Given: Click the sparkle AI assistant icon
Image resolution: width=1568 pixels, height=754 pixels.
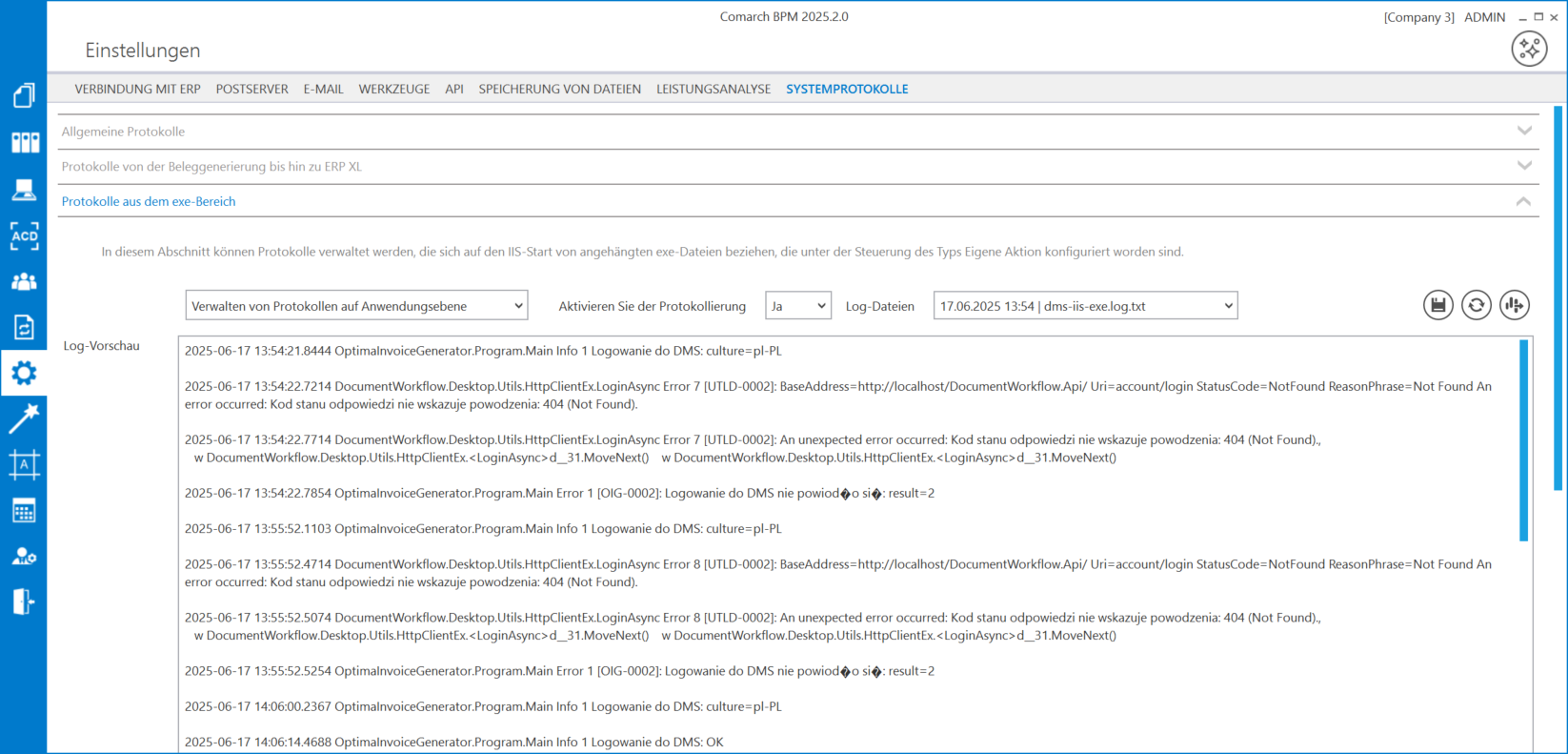Looking at the screenshot, I should [x=1528, y=49].
